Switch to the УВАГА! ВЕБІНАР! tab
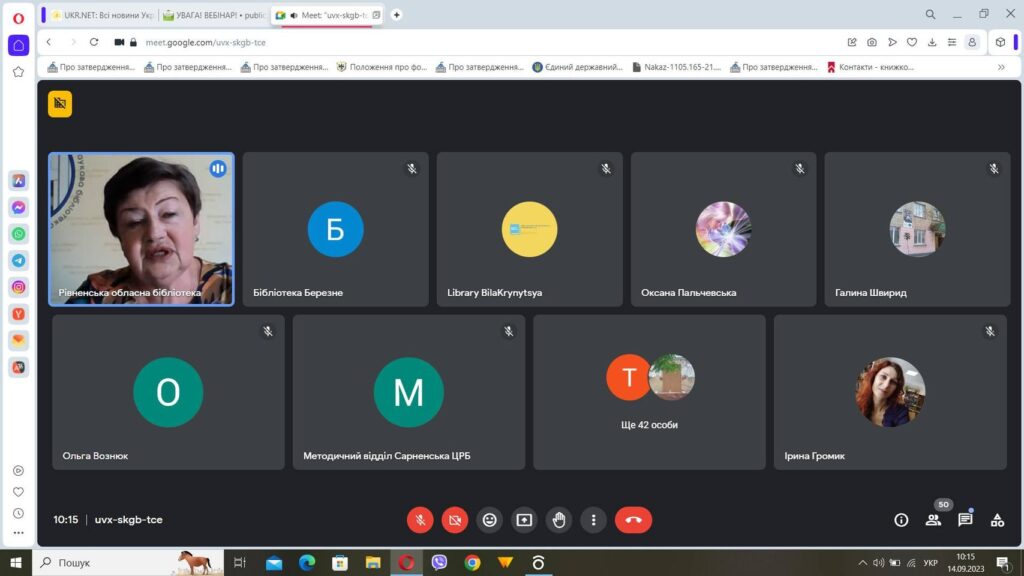The image size is (1024, 576). tap(212, 15)
